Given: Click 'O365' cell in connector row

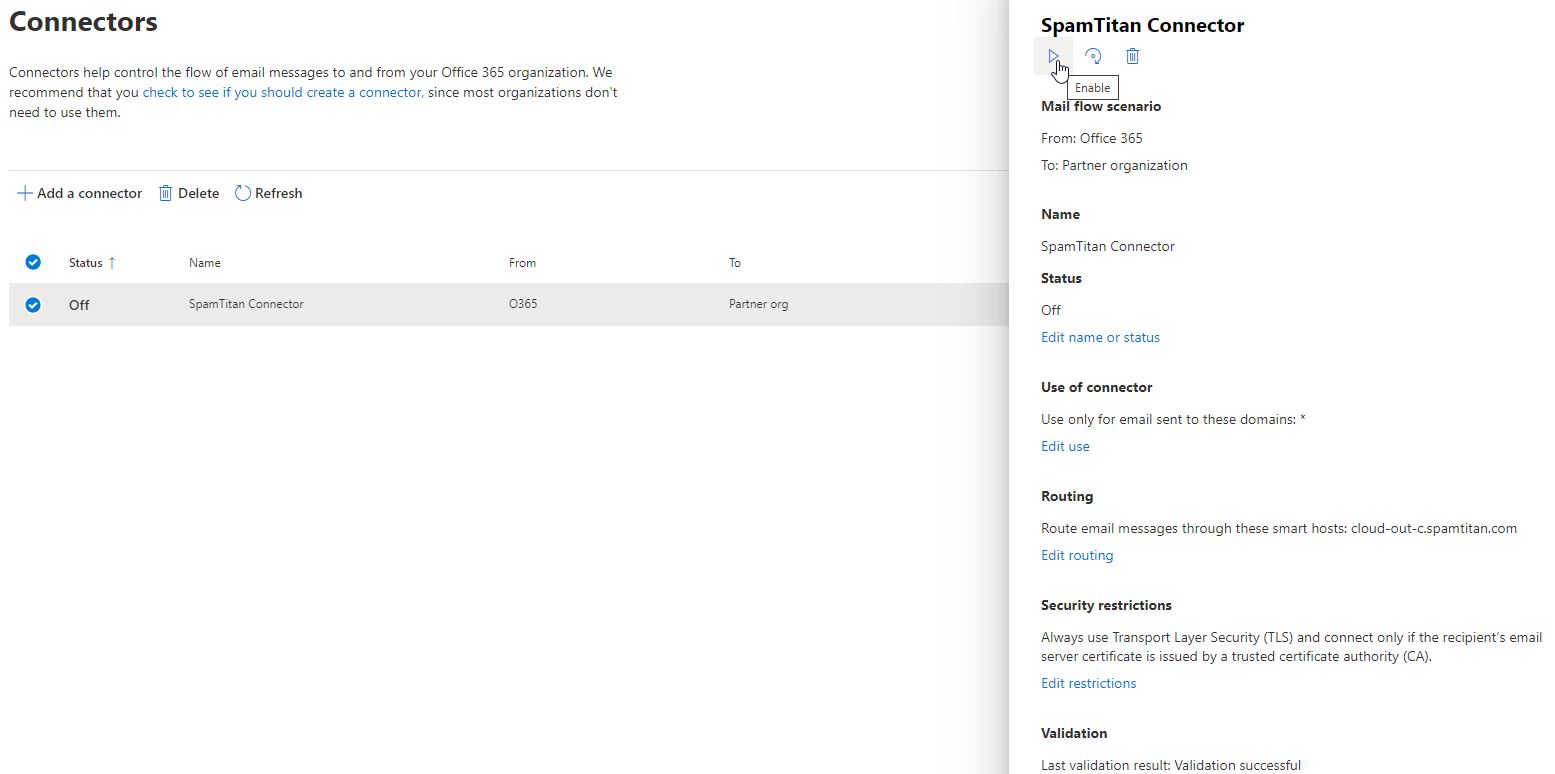Looking at the screenshot, I should pyautogui.click(x=523, y=304).
